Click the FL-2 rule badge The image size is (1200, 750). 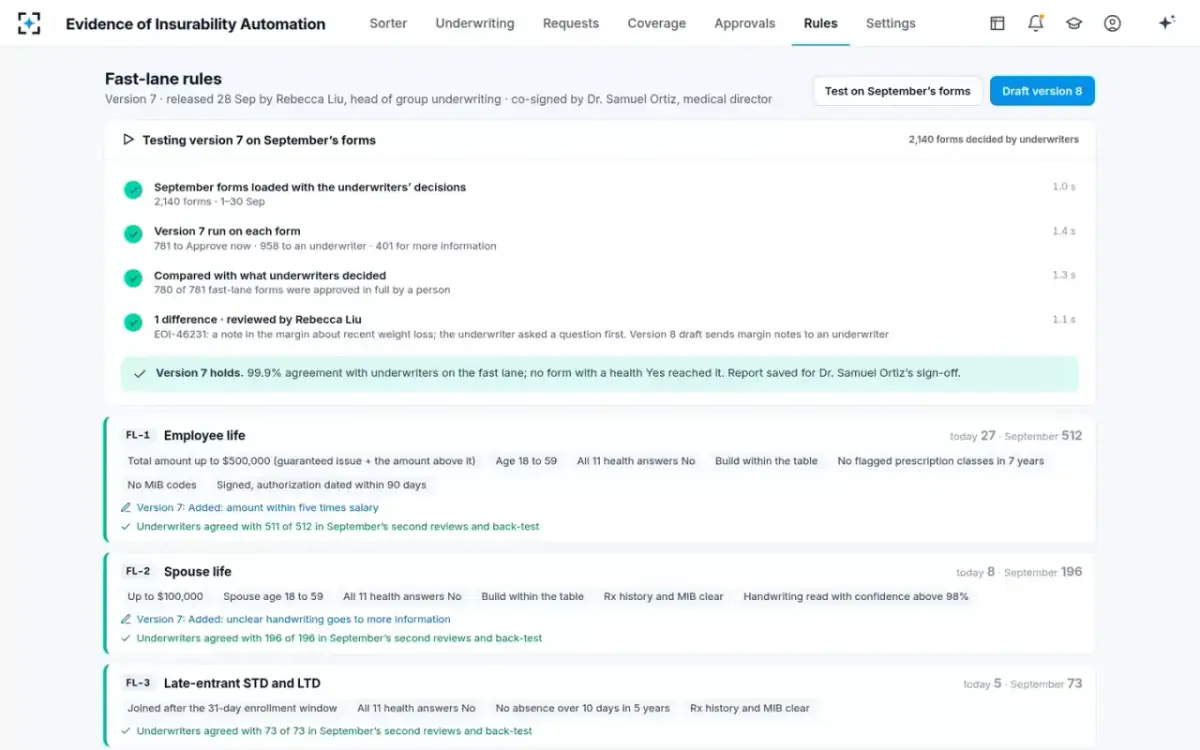coord(138,572)
